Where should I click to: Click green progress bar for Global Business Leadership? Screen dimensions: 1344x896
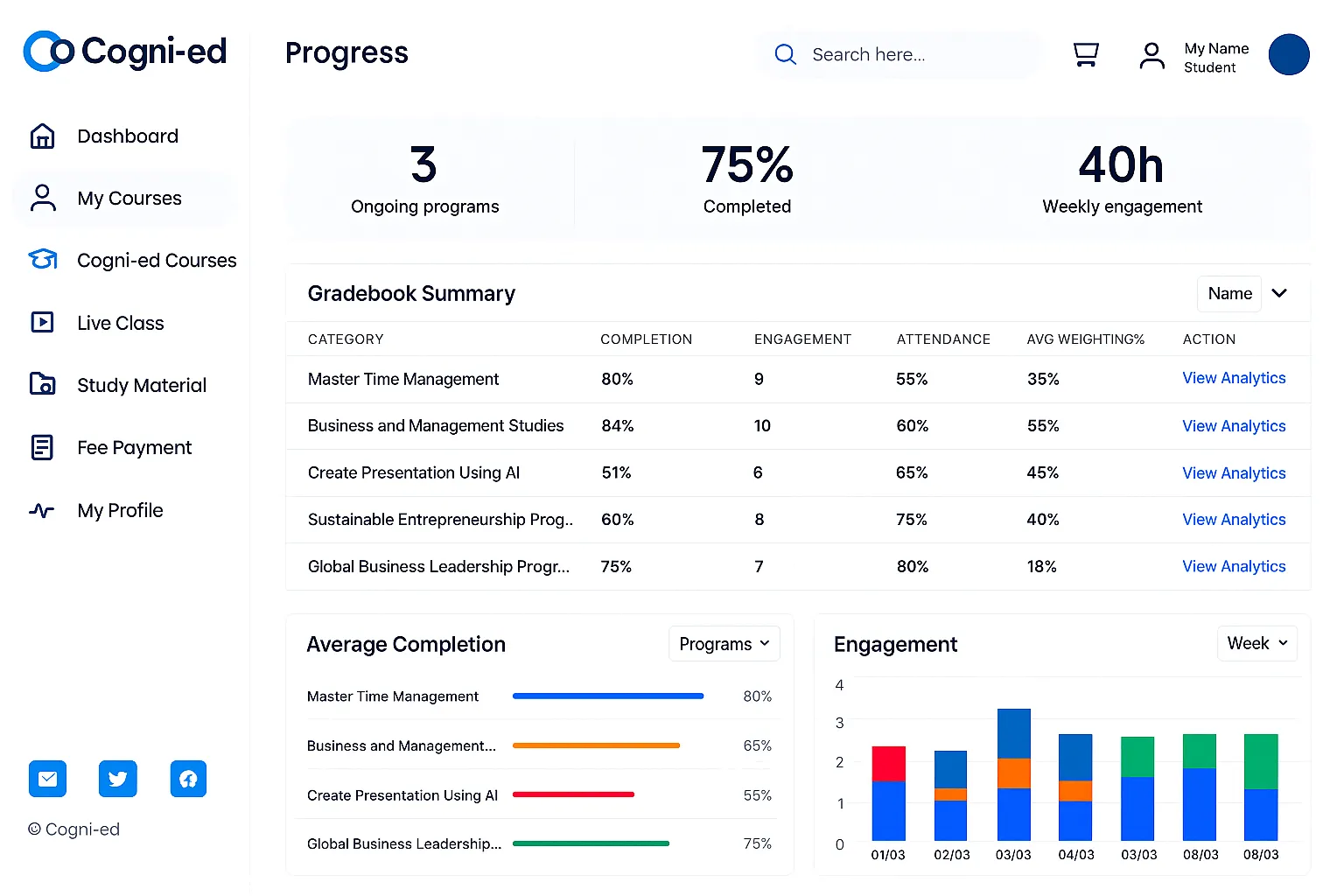pyautogui.click(x=591, y=843)
